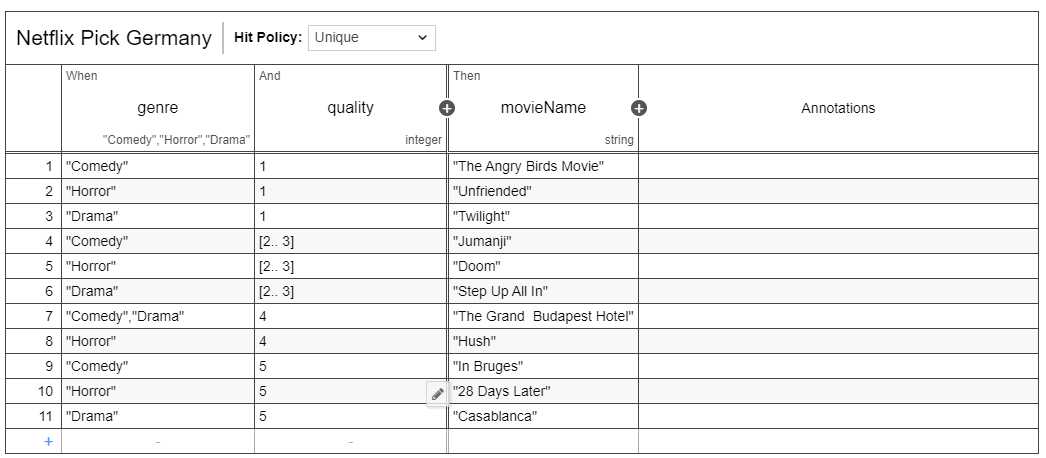The height and width of the screenshot is (458, 1046).
Task: Edit the "Jumanji" output cell
Action: pyautogui.click(x=543, y=241)
